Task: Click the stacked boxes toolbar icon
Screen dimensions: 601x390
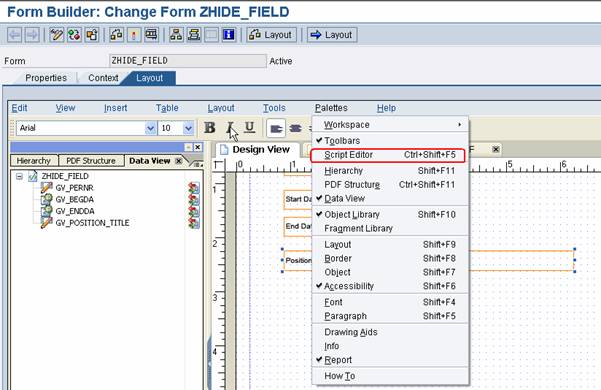Action: [194, 35]
